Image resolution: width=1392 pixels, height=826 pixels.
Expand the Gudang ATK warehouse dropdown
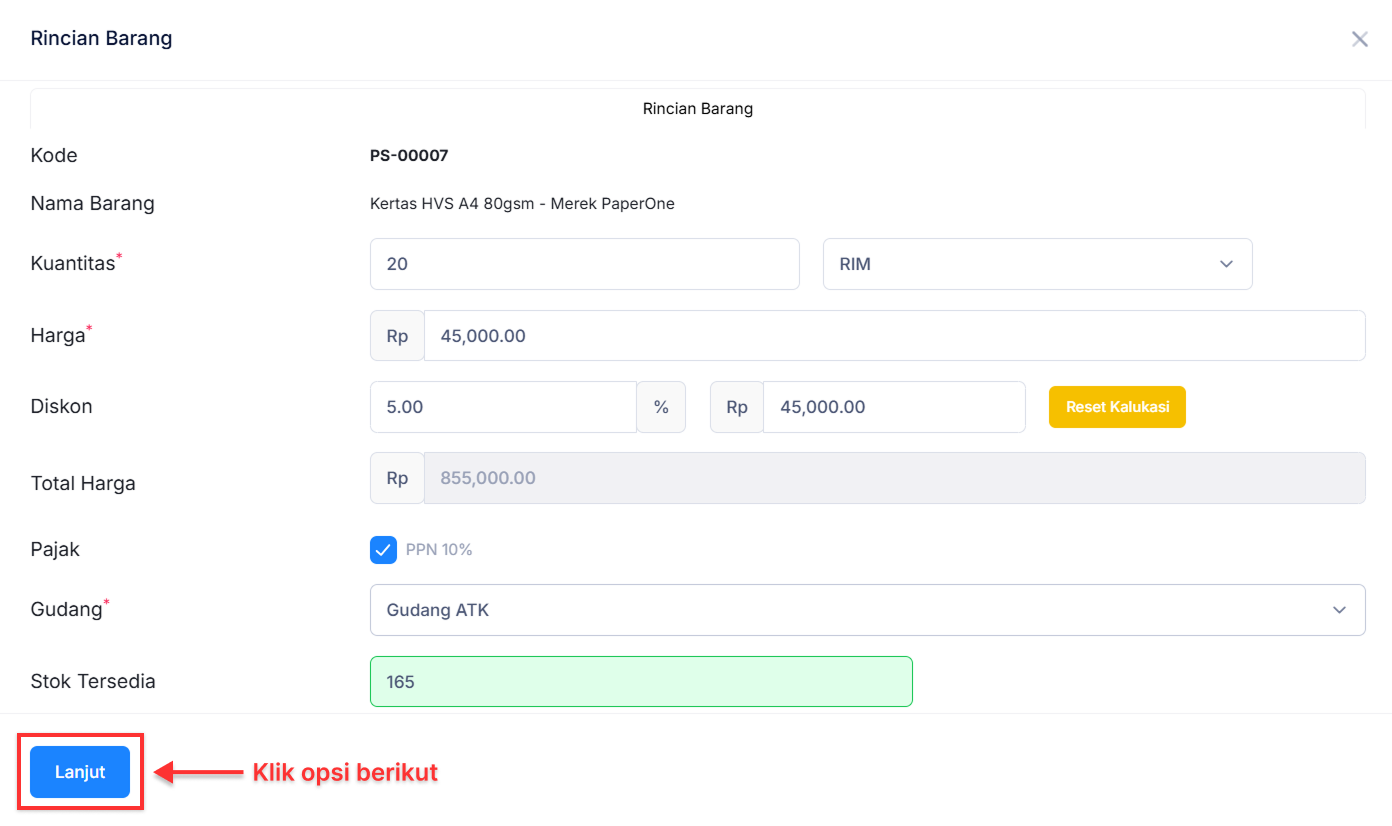(x=866, y=610)
